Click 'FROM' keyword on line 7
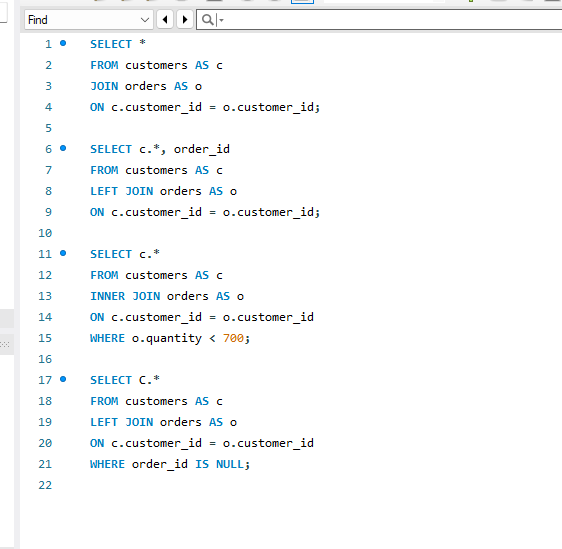The height and width of the screenshot is (549, 562). point(104,170)
